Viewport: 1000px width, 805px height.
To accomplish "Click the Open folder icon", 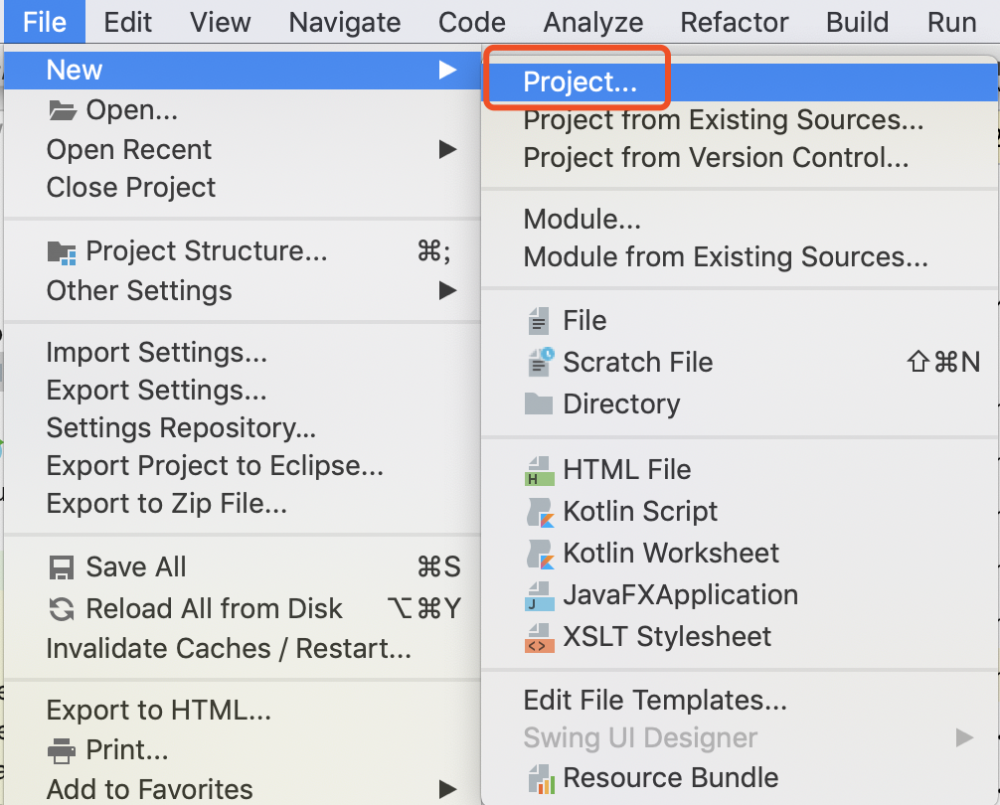I will click(62, 110).
